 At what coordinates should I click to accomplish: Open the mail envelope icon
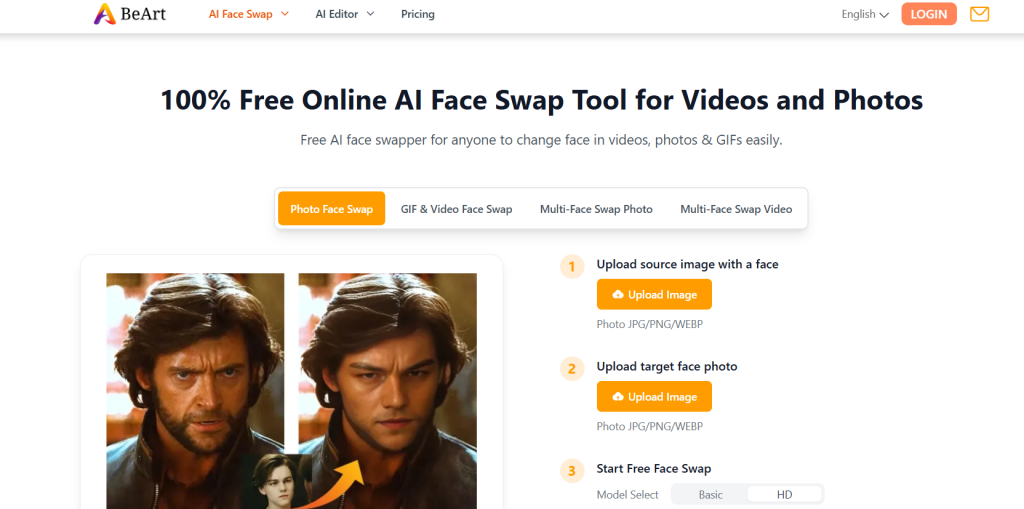click(x=979, y=14)
